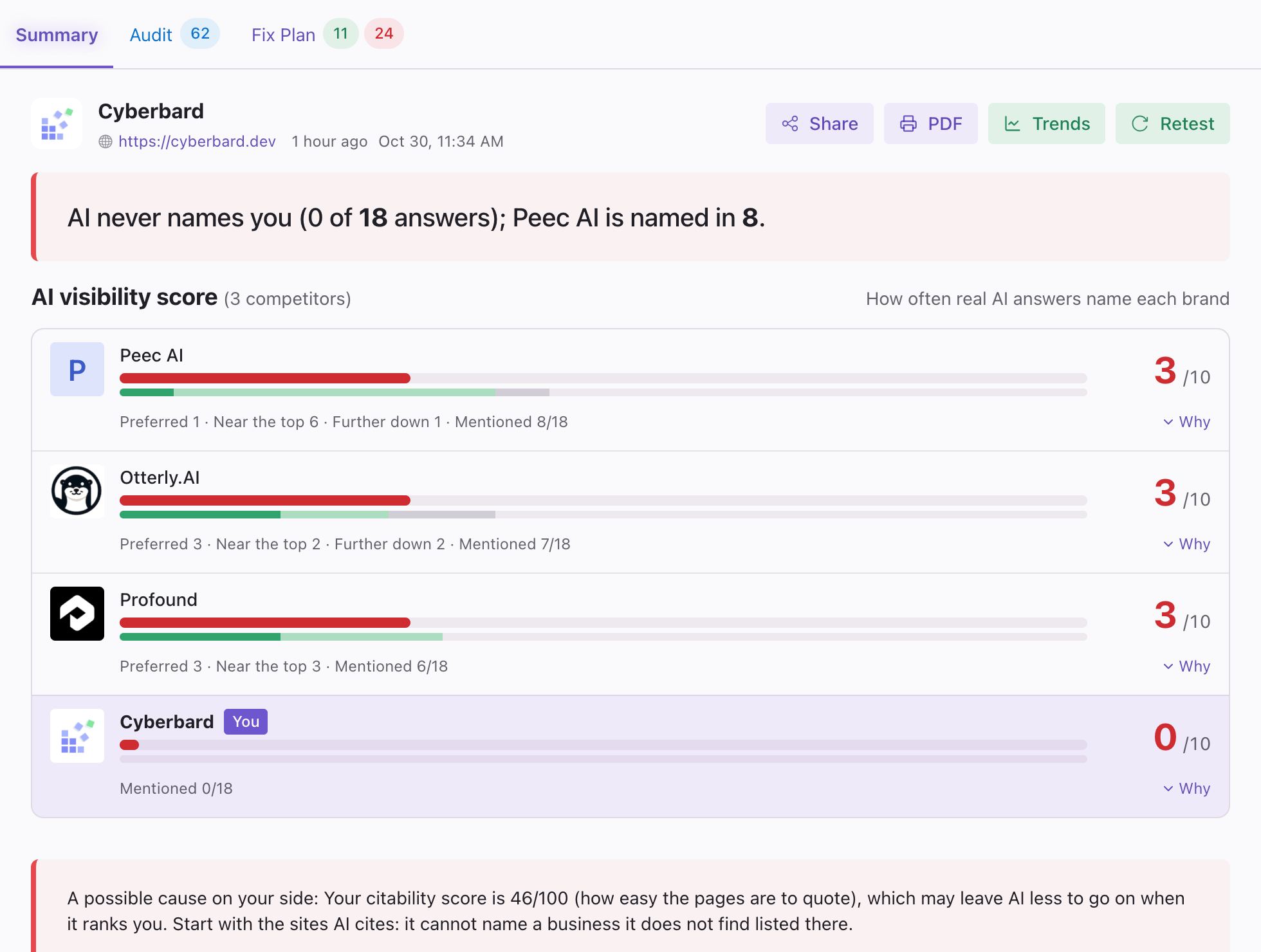Click Peec AI red score bar
Image resolution: width=1261 pixels, height=952 pixels.
tap(265, 378)
